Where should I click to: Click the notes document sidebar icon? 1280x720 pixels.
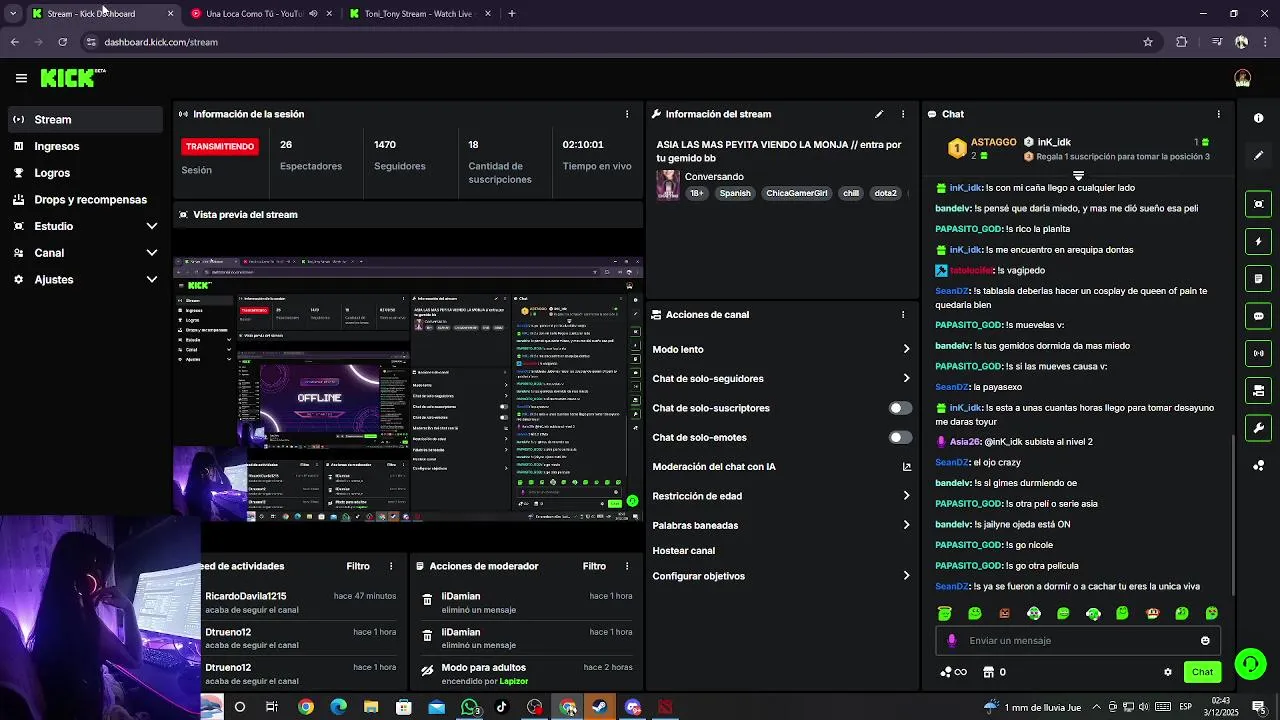point(1258,278)
